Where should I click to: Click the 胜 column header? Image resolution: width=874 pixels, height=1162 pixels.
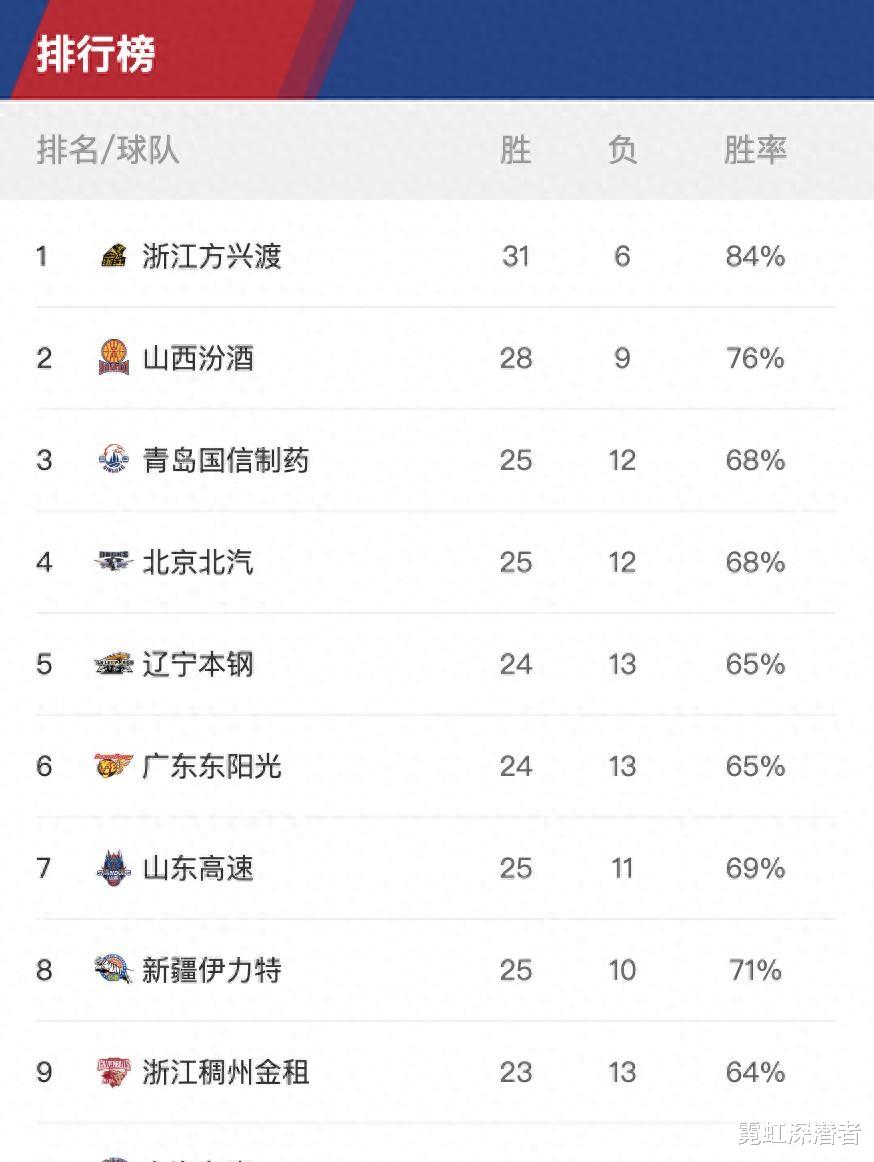pyautogui.click(x=515, y=150)
